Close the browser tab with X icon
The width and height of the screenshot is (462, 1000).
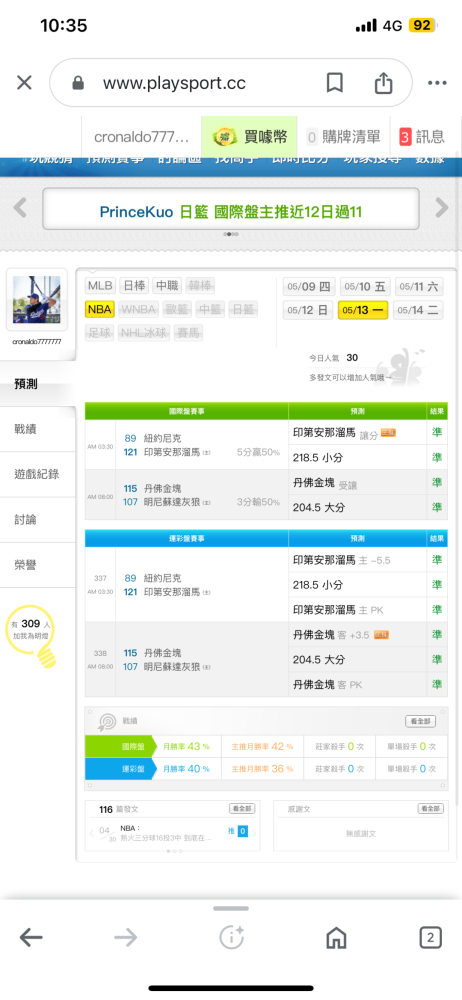[24, 83]
